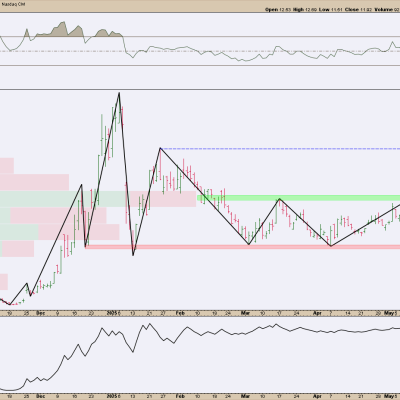400x400 pixels.
Task: Click the zigzag peak near Mar 17
Action: (279, 199)
